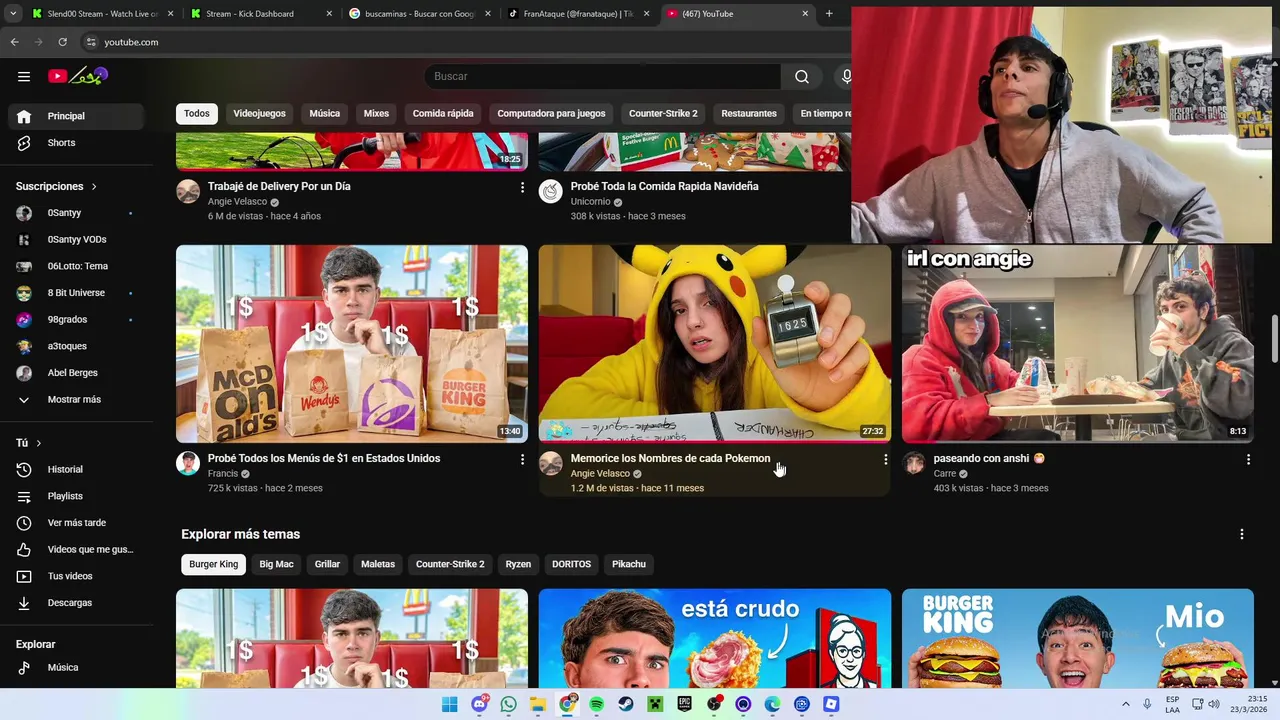The height and width of the screenshot is (720, 1280).
Task: Open options for Memorice los Nombres video
Action: 885,459
